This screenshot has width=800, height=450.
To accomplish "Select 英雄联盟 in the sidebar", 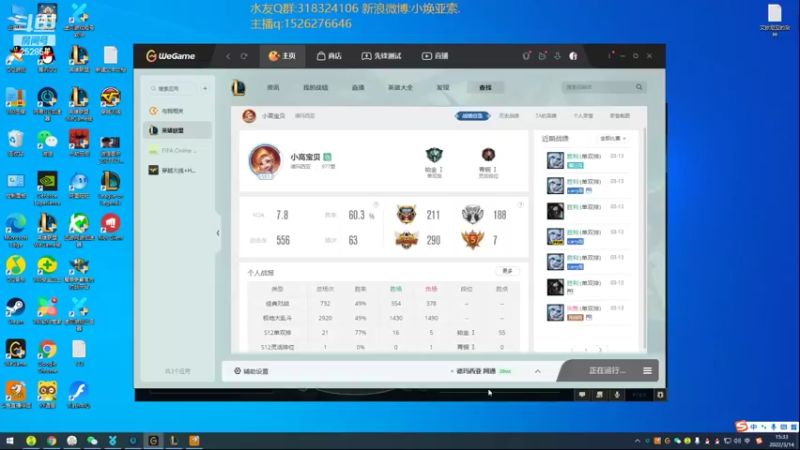I will point(177,131).
